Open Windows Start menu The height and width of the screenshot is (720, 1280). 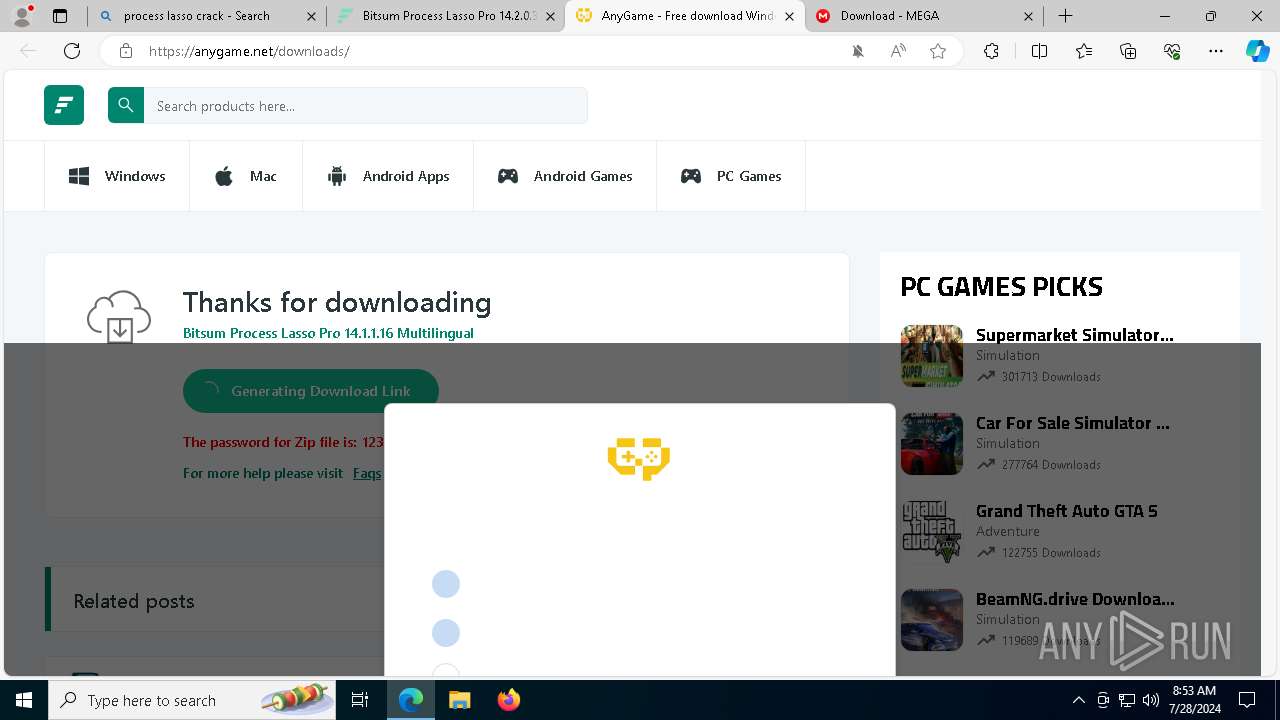[x=24, y=700]
